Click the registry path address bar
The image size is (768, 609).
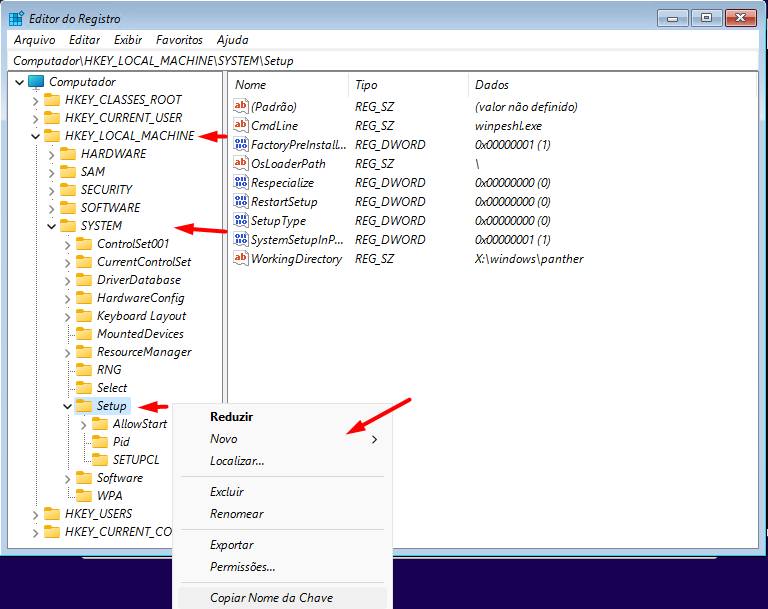(384, 61)
